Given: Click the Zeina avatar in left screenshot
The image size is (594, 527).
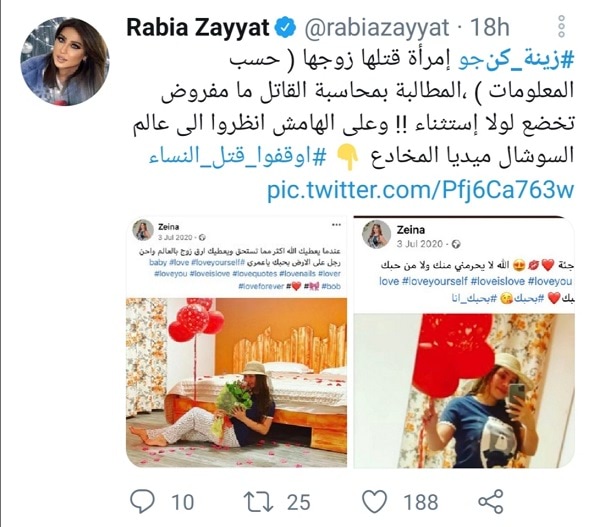Looking at the screenshot, I should point(143,230).
